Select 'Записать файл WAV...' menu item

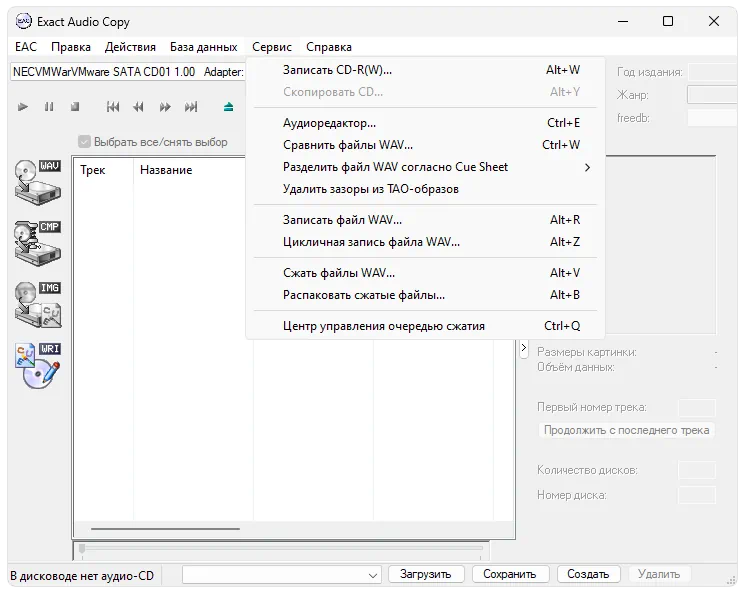pos(425,220)
